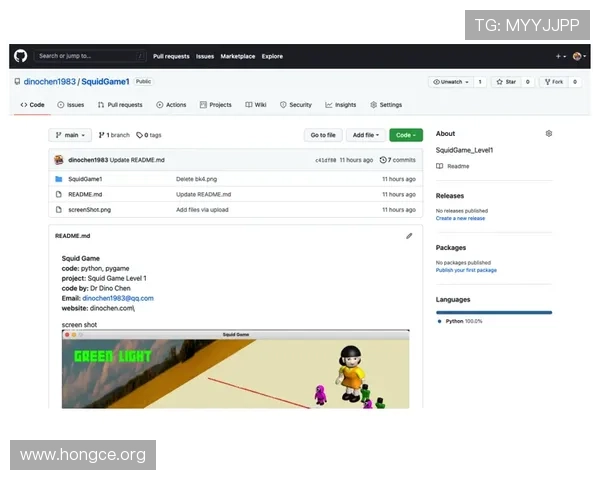Click the plus create-new icon in header
The width and height of the screenshot is (600, 480).
561,56
